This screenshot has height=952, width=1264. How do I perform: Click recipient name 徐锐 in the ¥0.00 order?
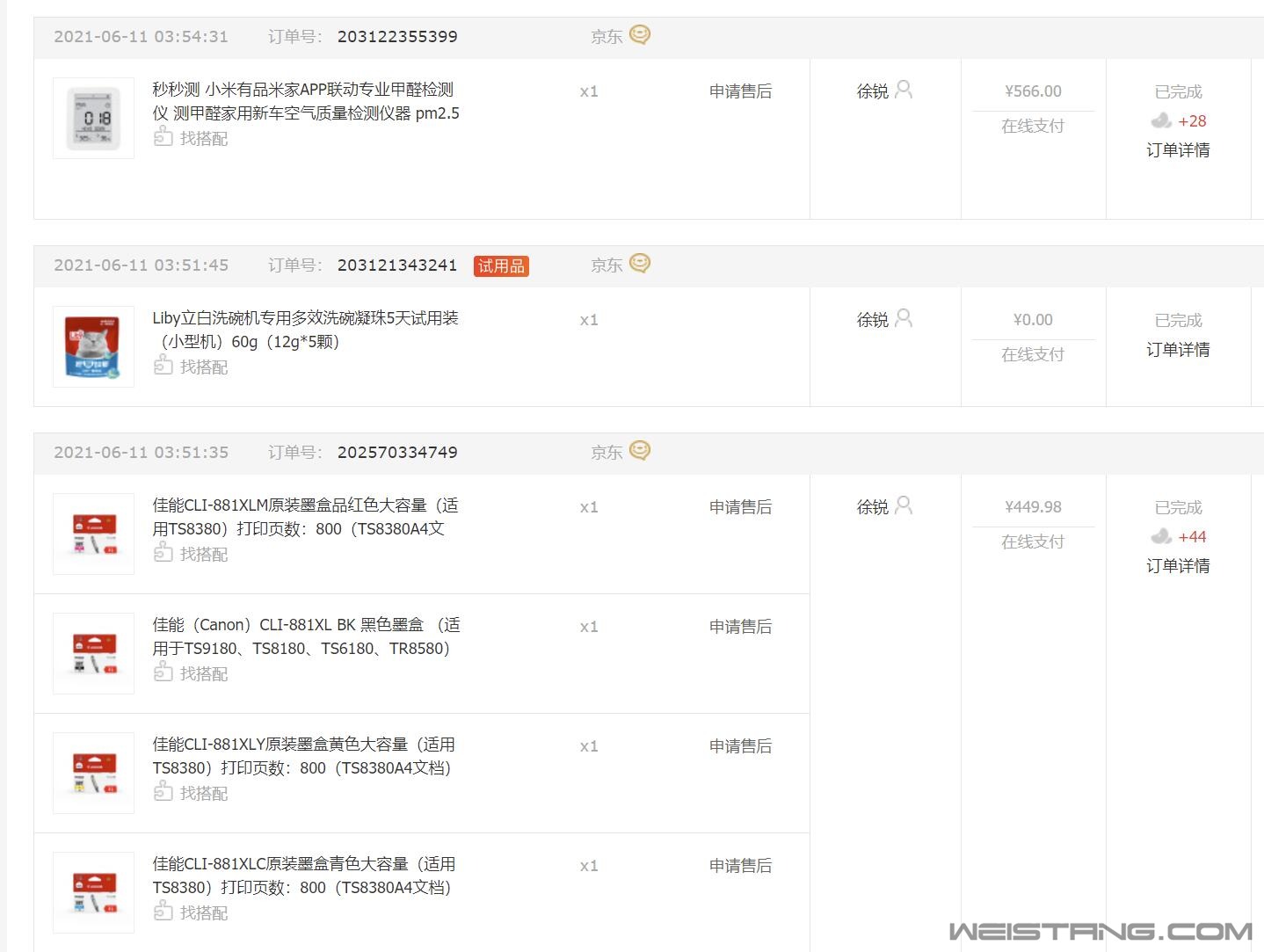click(873, 319)
